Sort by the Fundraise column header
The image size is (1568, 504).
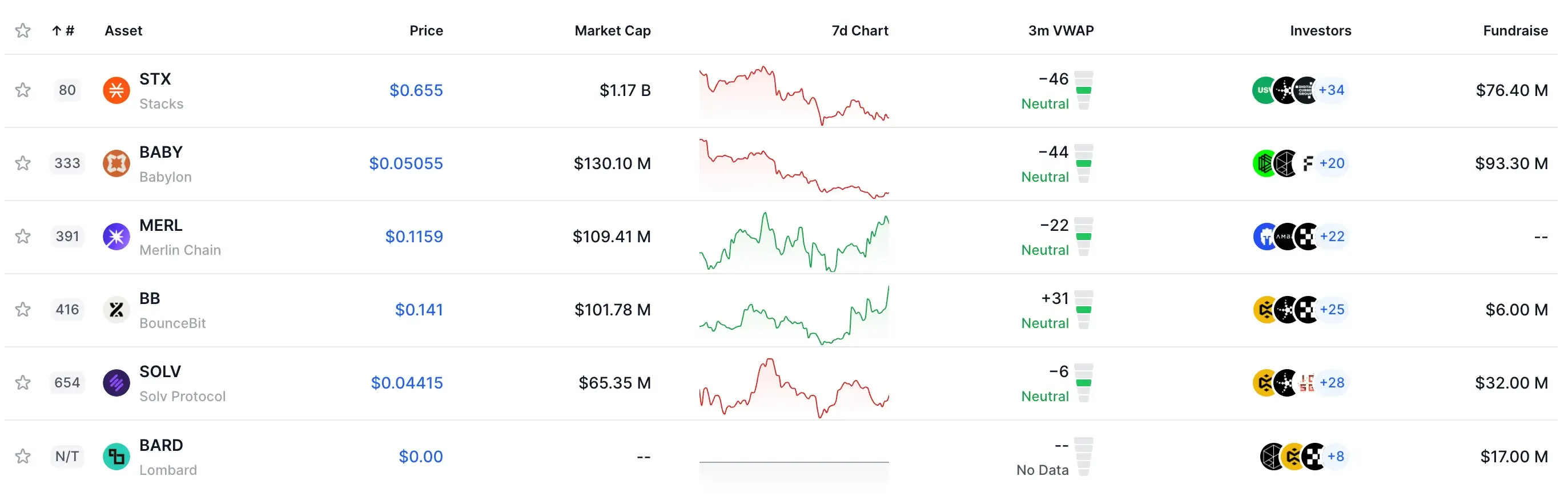point(1515,30)
